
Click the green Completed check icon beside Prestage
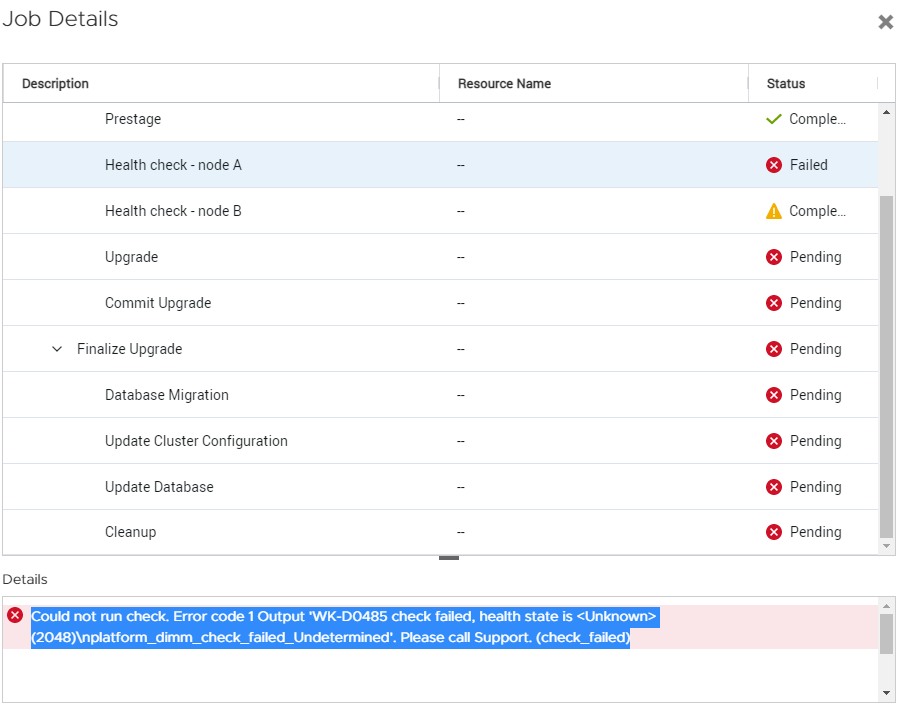tap(774, 119)
